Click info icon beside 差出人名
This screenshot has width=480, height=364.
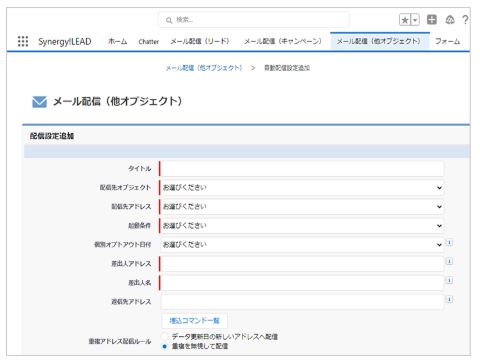pos(449,281)
